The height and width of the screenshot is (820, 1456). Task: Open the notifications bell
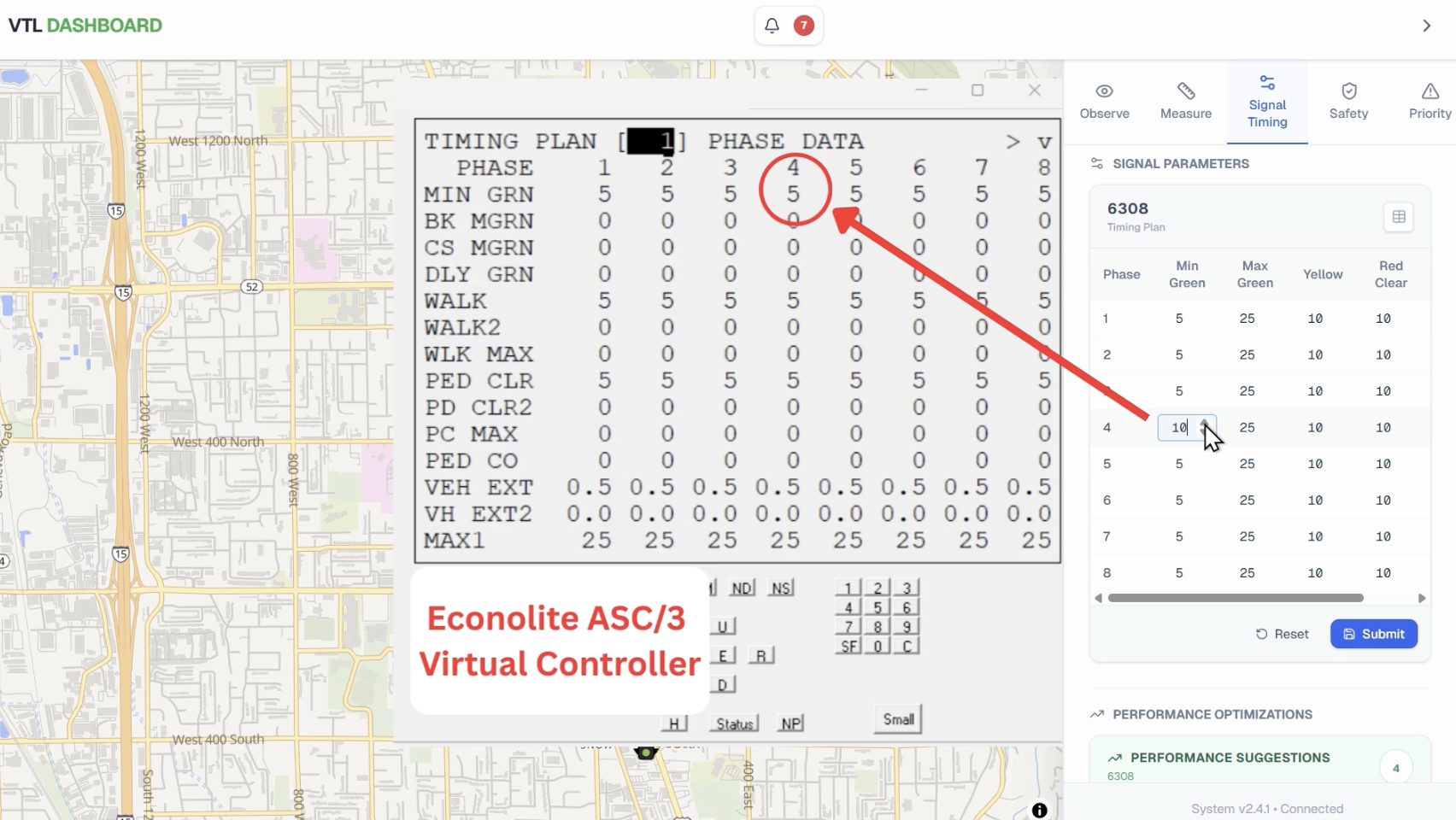point(772,26)
